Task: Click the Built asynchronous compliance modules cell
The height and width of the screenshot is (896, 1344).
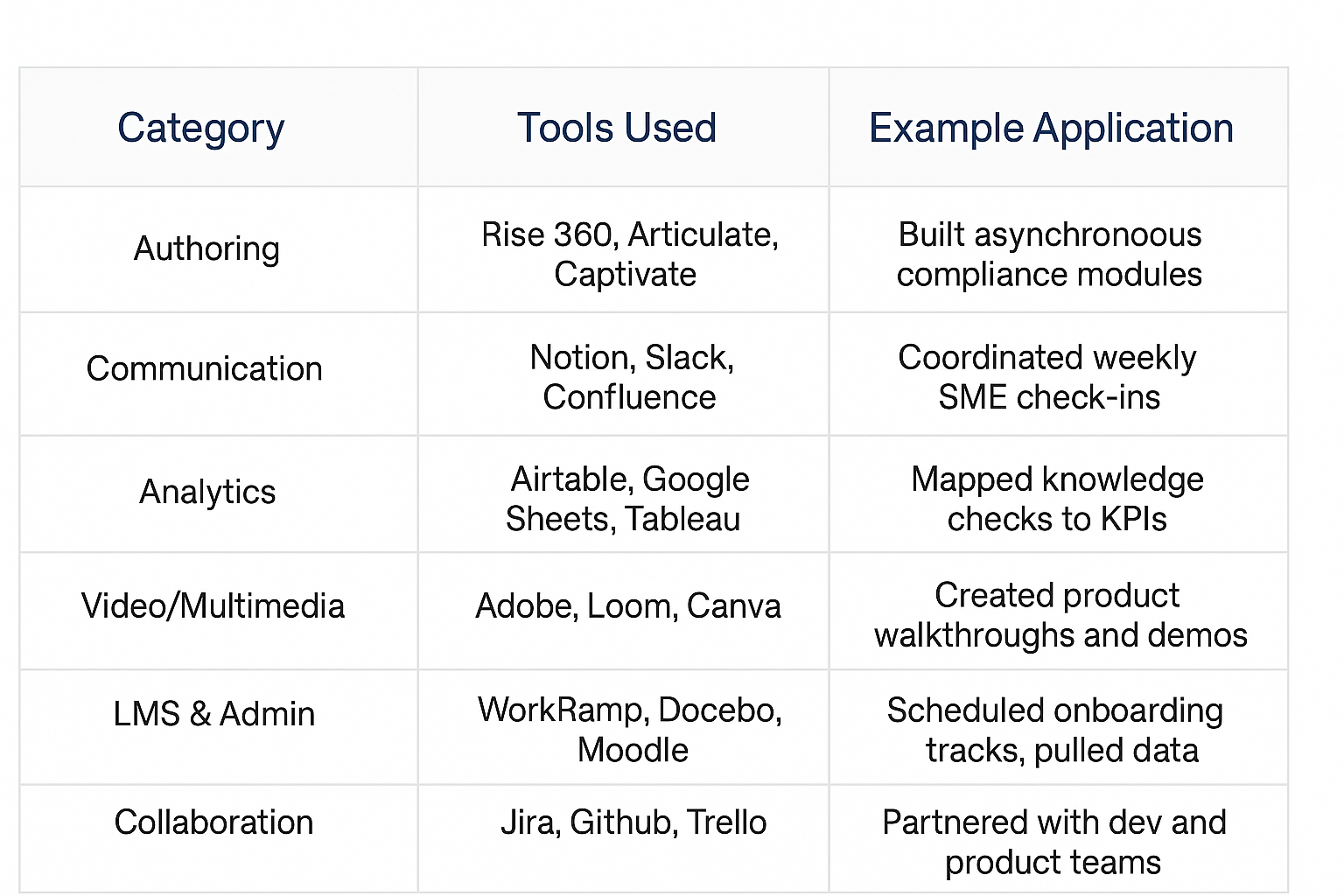Action: (x=1059, y=249)
